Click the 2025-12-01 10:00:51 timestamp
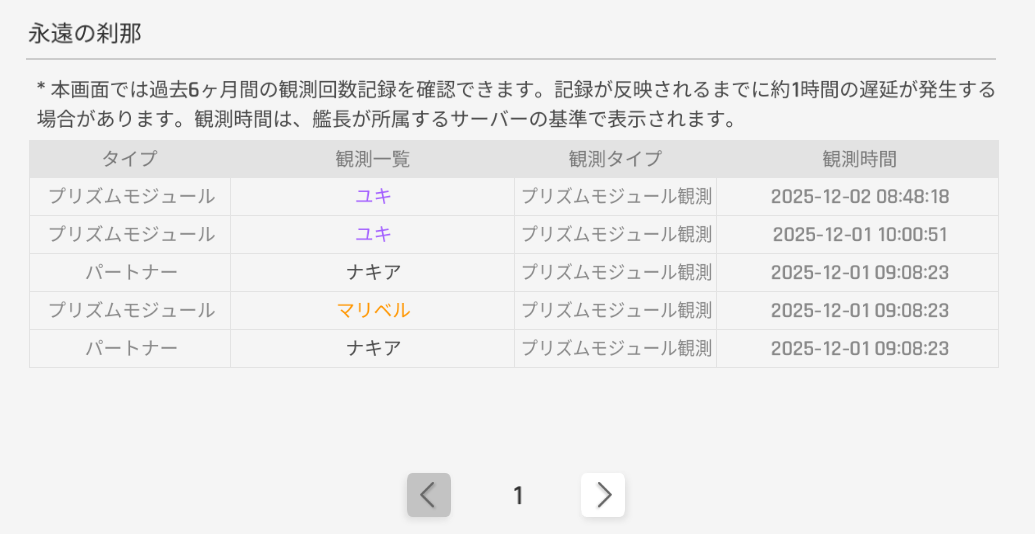The image size is (1035, 534). point(859,235)
